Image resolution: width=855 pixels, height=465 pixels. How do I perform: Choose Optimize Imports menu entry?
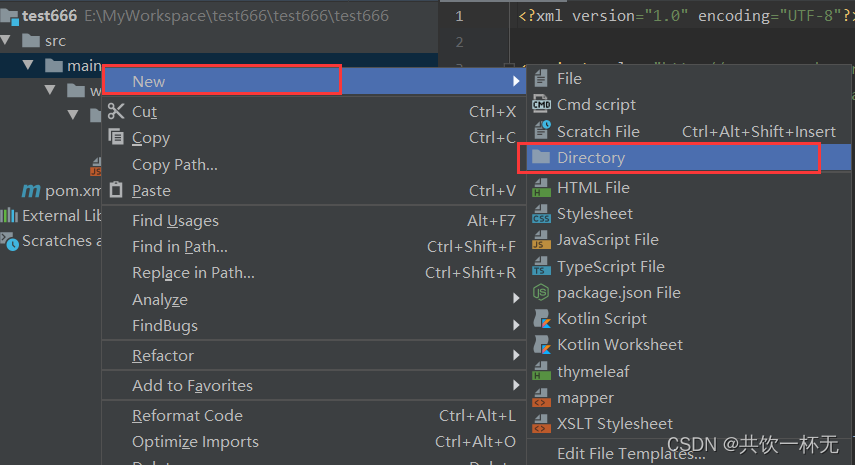[314, 442]
